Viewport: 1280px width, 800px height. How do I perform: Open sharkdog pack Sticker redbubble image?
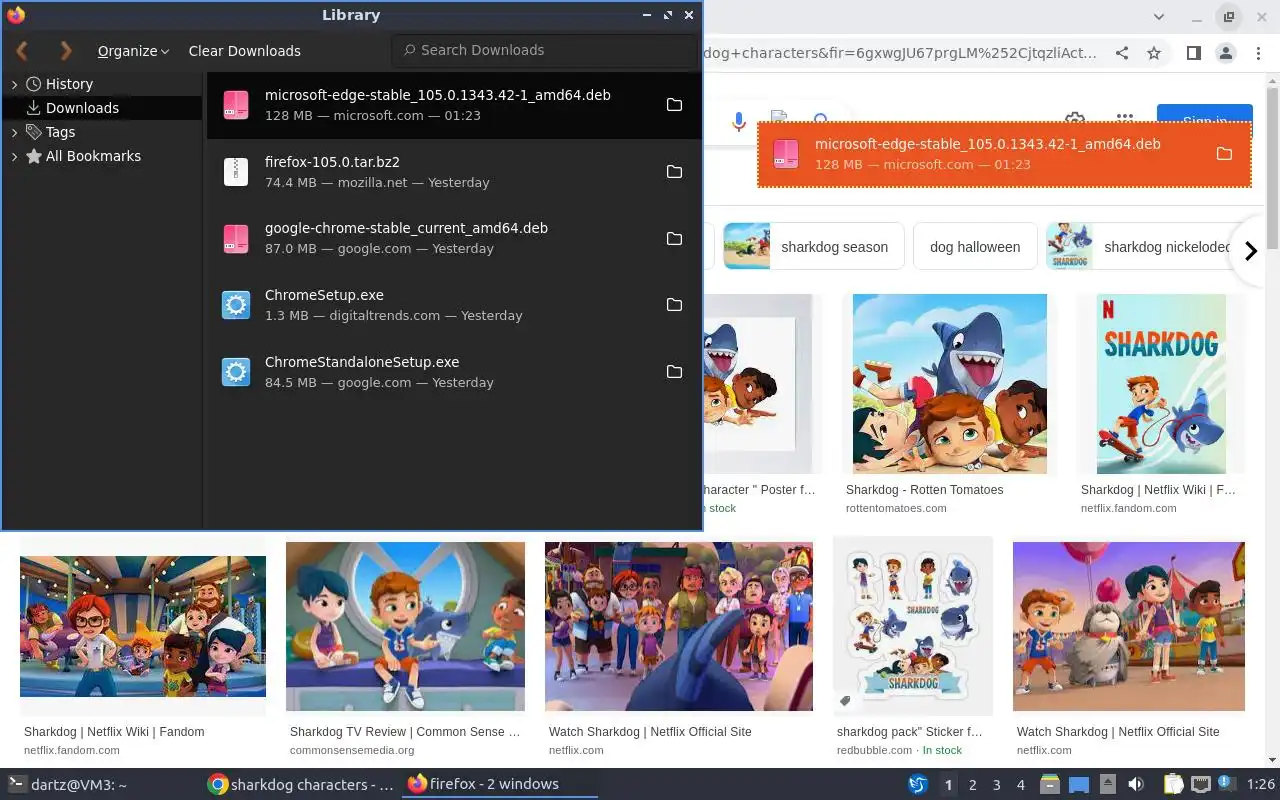[913, 626]
